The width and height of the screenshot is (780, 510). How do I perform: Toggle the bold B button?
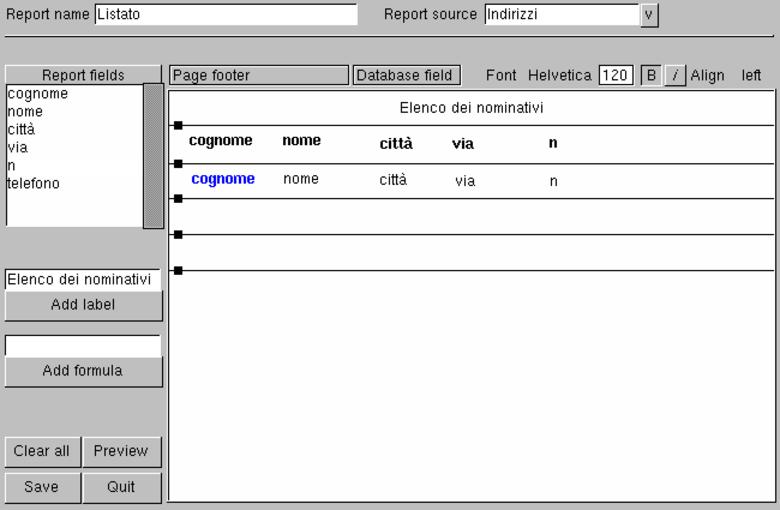click(651, 75)
